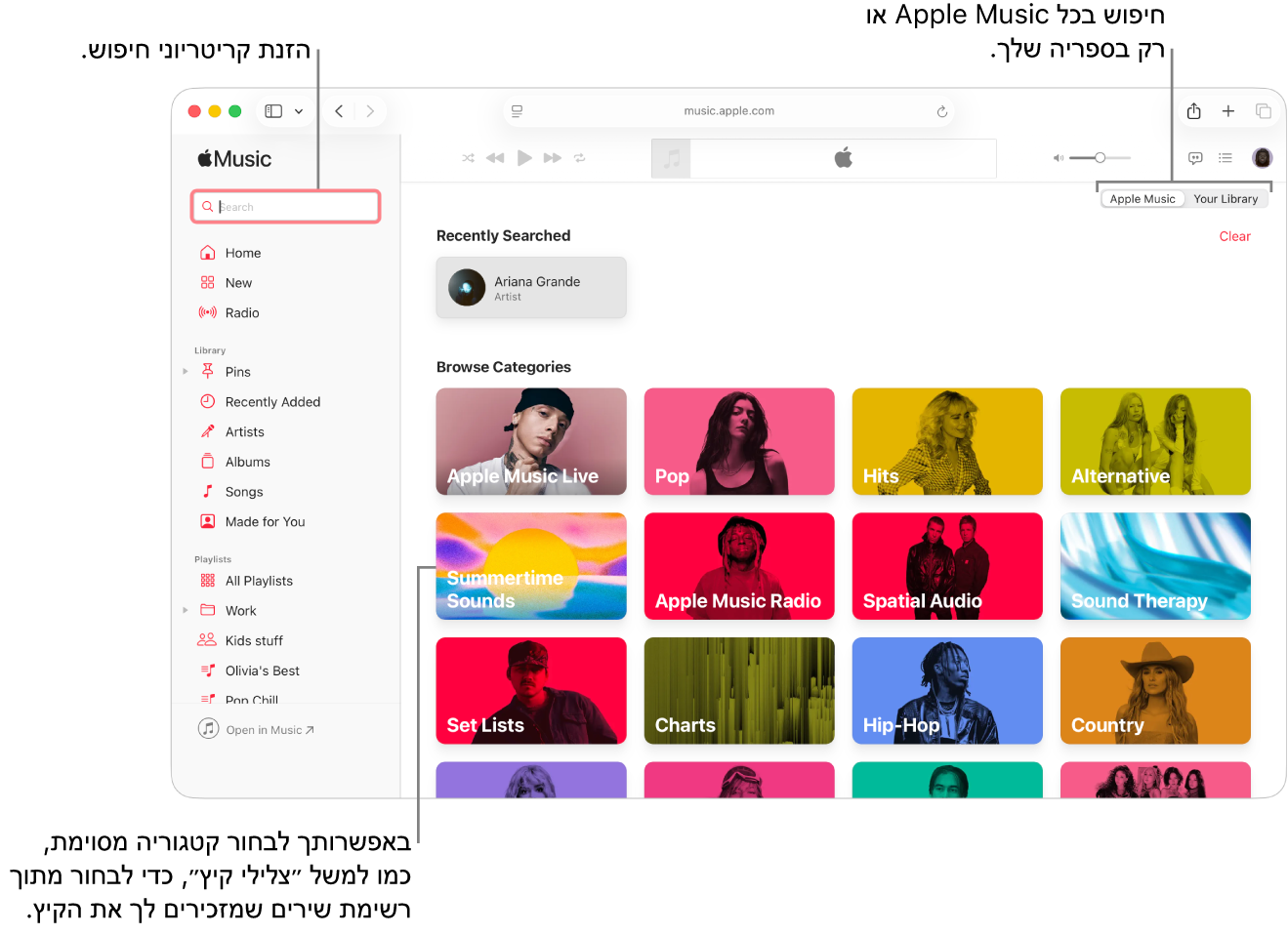Expand the Pins section in sidebar

(x=186, y=372)
